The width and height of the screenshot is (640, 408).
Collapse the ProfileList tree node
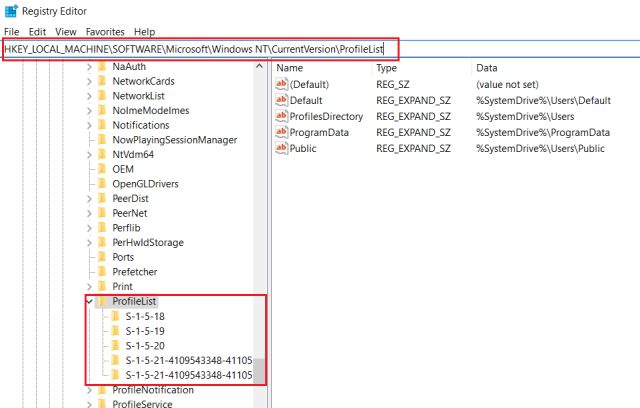(x=89, y=301)
